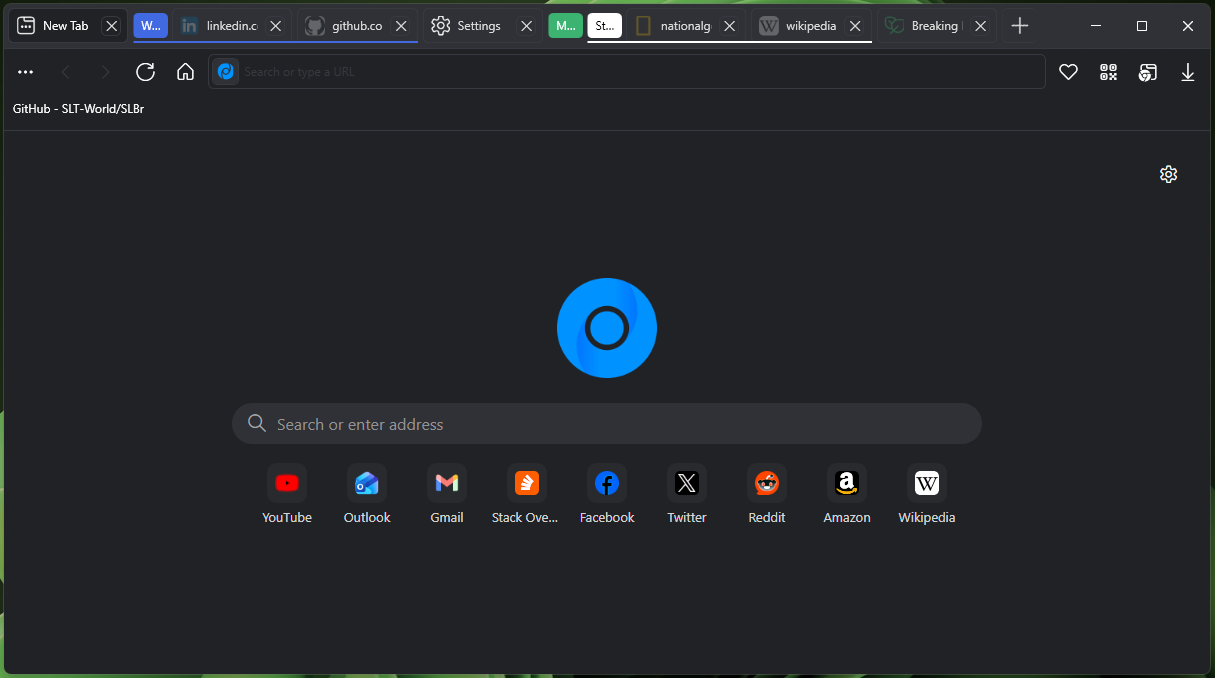This screenshot has height=678, width=1215.
Task: Switch to the nationalgeographic tab
Action: 686,26
